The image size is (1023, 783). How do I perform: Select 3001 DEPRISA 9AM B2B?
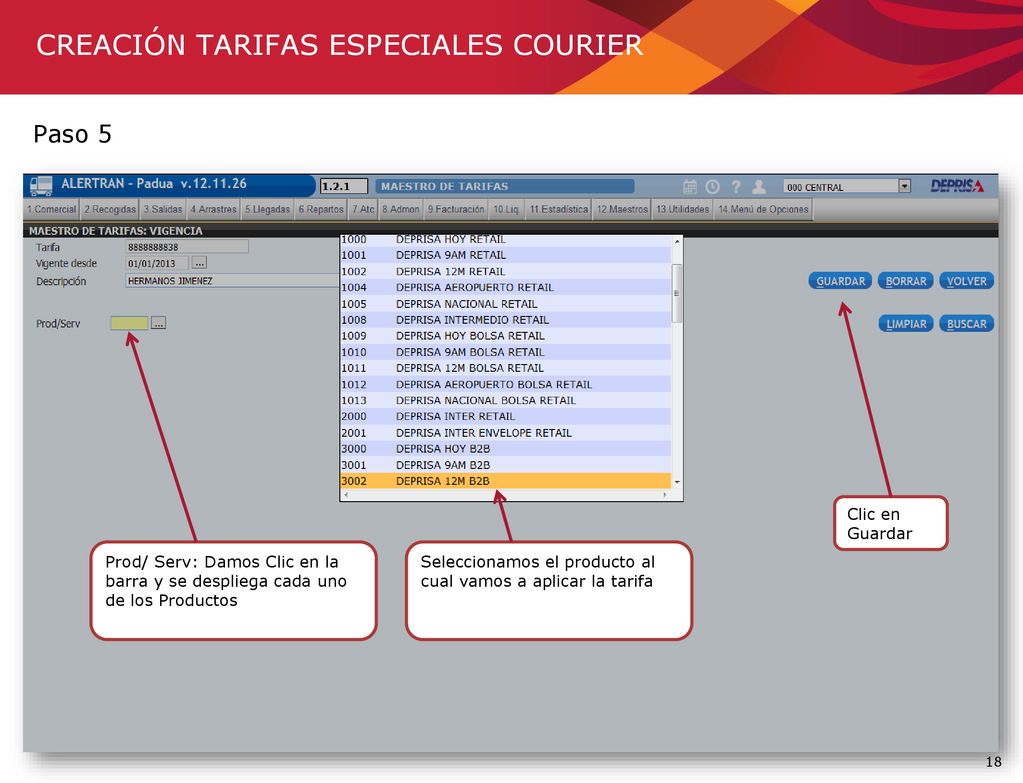[506, 465]
